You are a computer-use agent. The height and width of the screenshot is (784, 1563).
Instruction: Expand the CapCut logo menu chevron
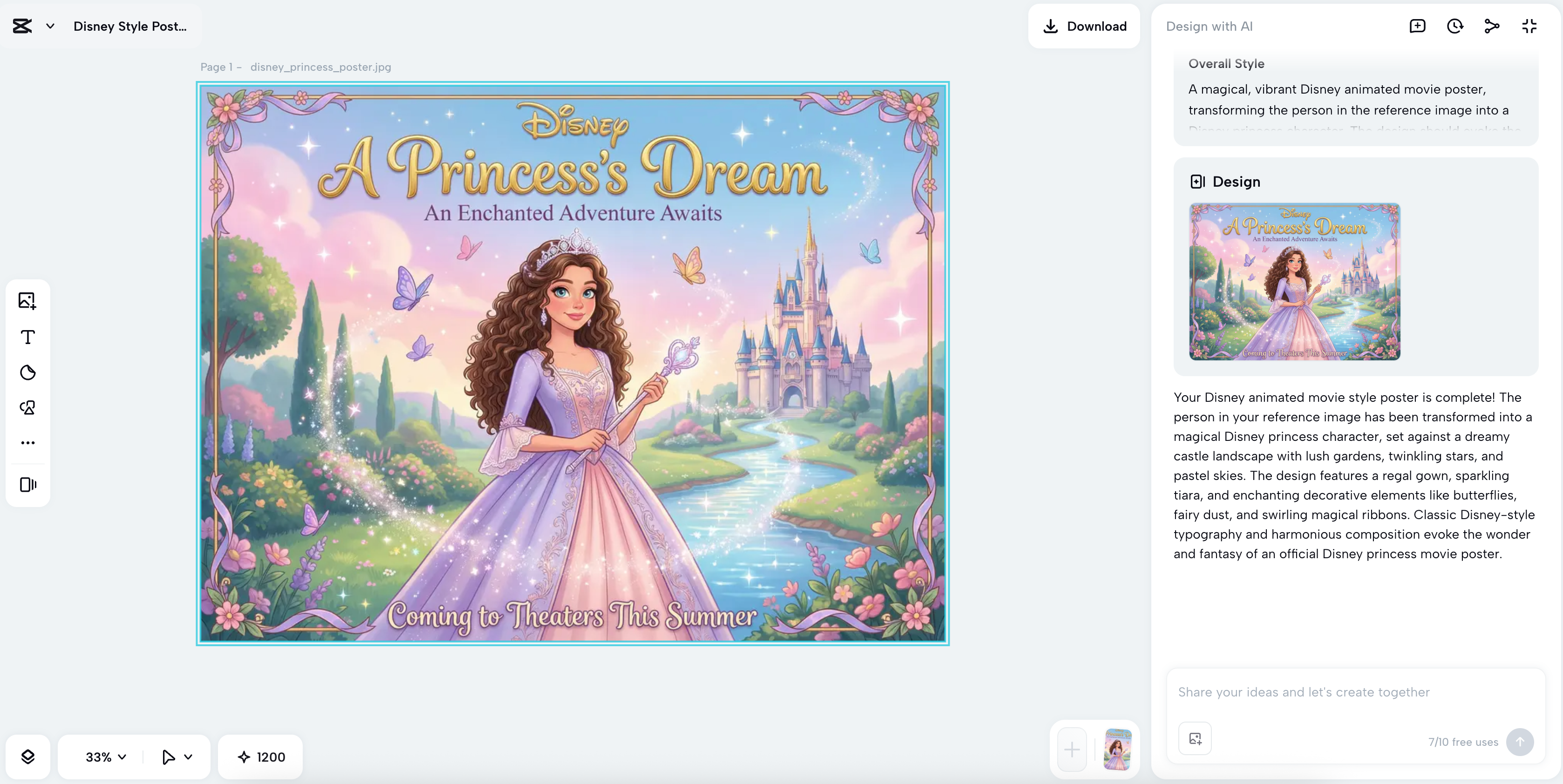50,26
